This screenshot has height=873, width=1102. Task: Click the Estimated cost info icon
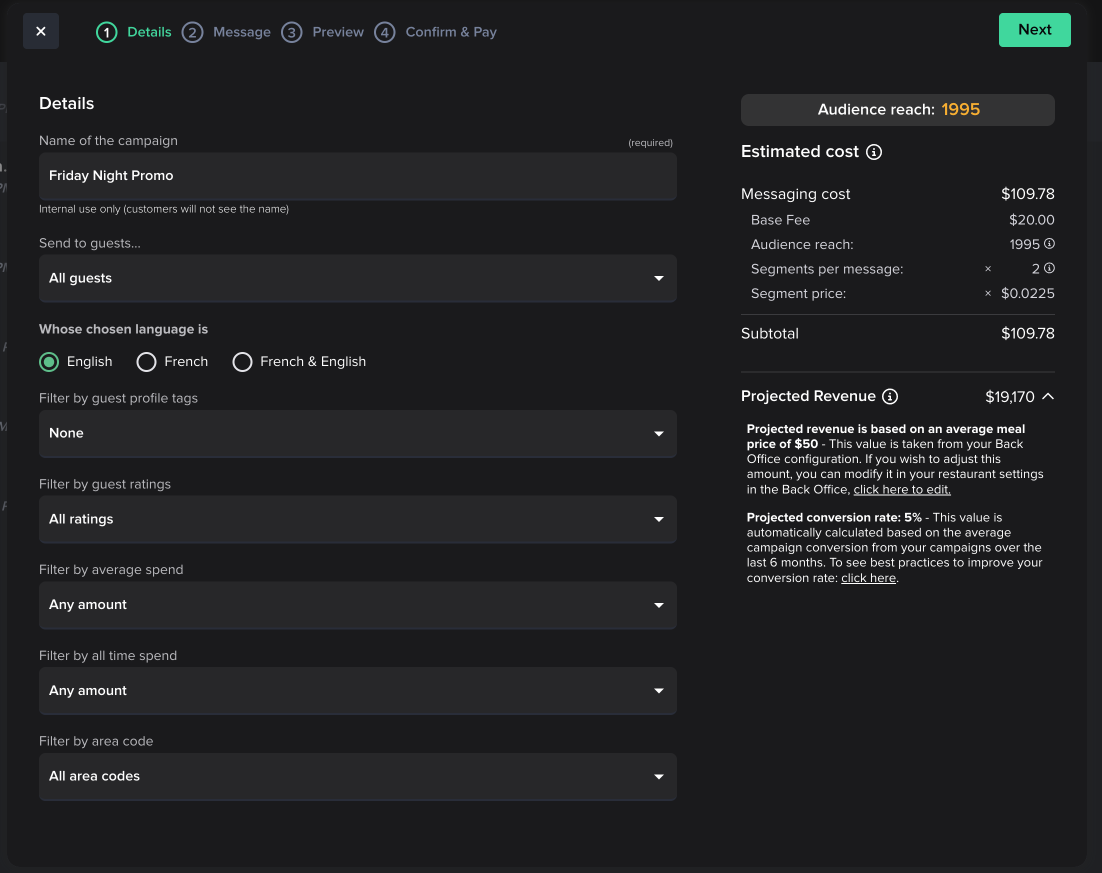pos(874,152)
